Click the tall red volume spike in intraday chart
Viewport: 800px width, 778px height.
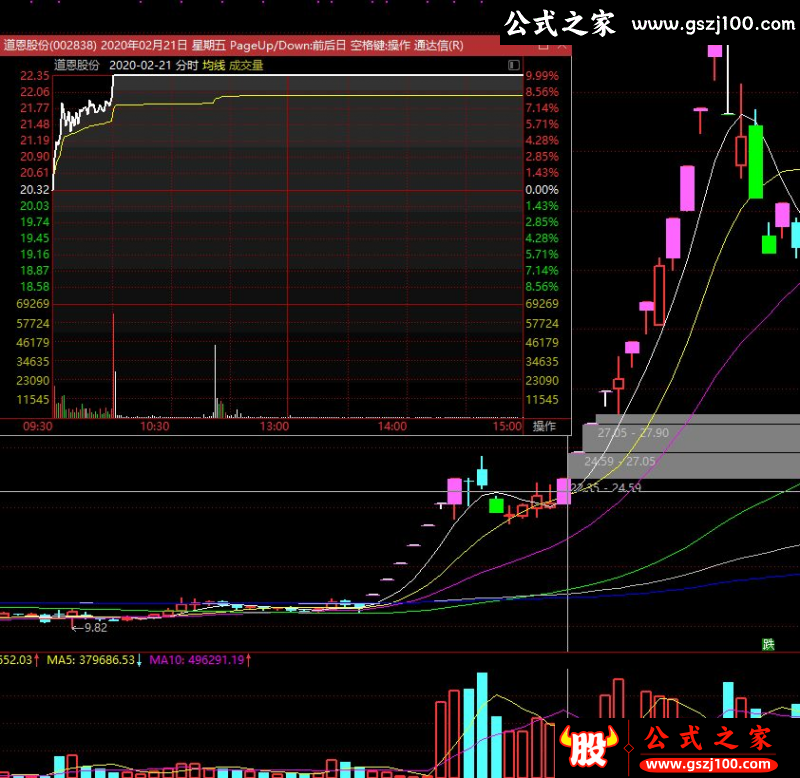113,365
